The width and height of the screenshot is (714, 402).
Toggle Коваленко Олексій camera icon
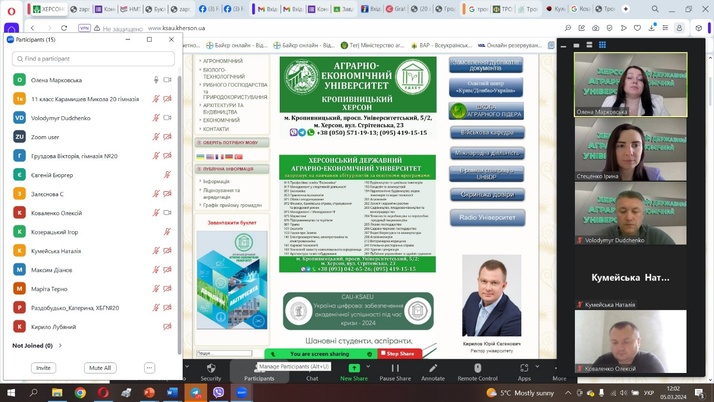[x=168, y=213]
